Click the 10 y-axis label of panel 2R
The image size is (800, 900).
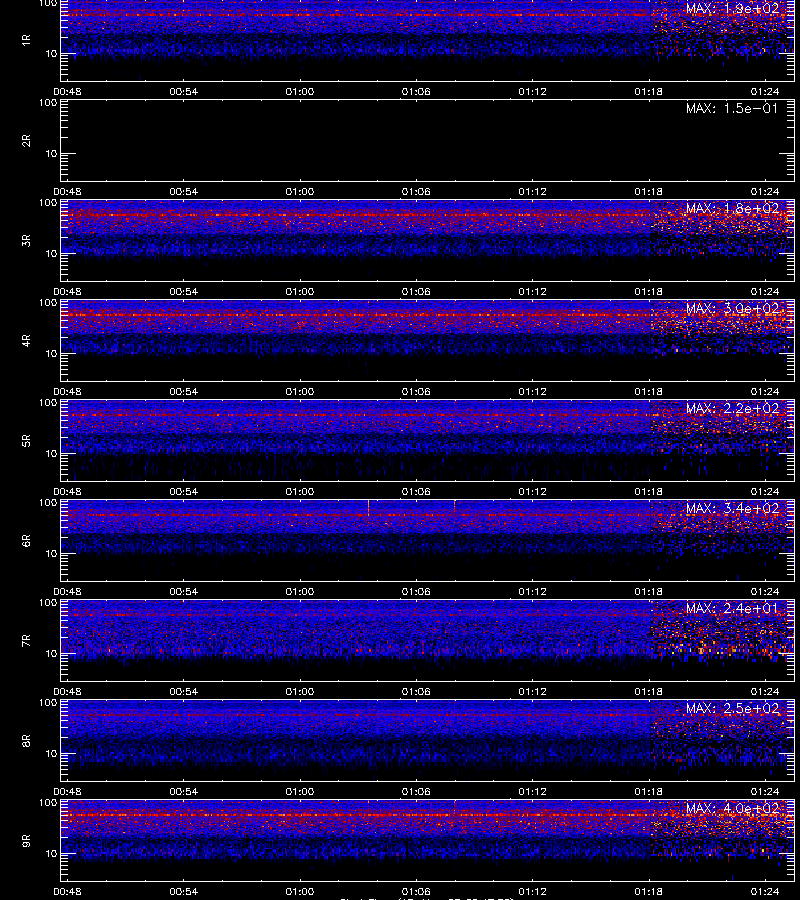tap(52, 153)
